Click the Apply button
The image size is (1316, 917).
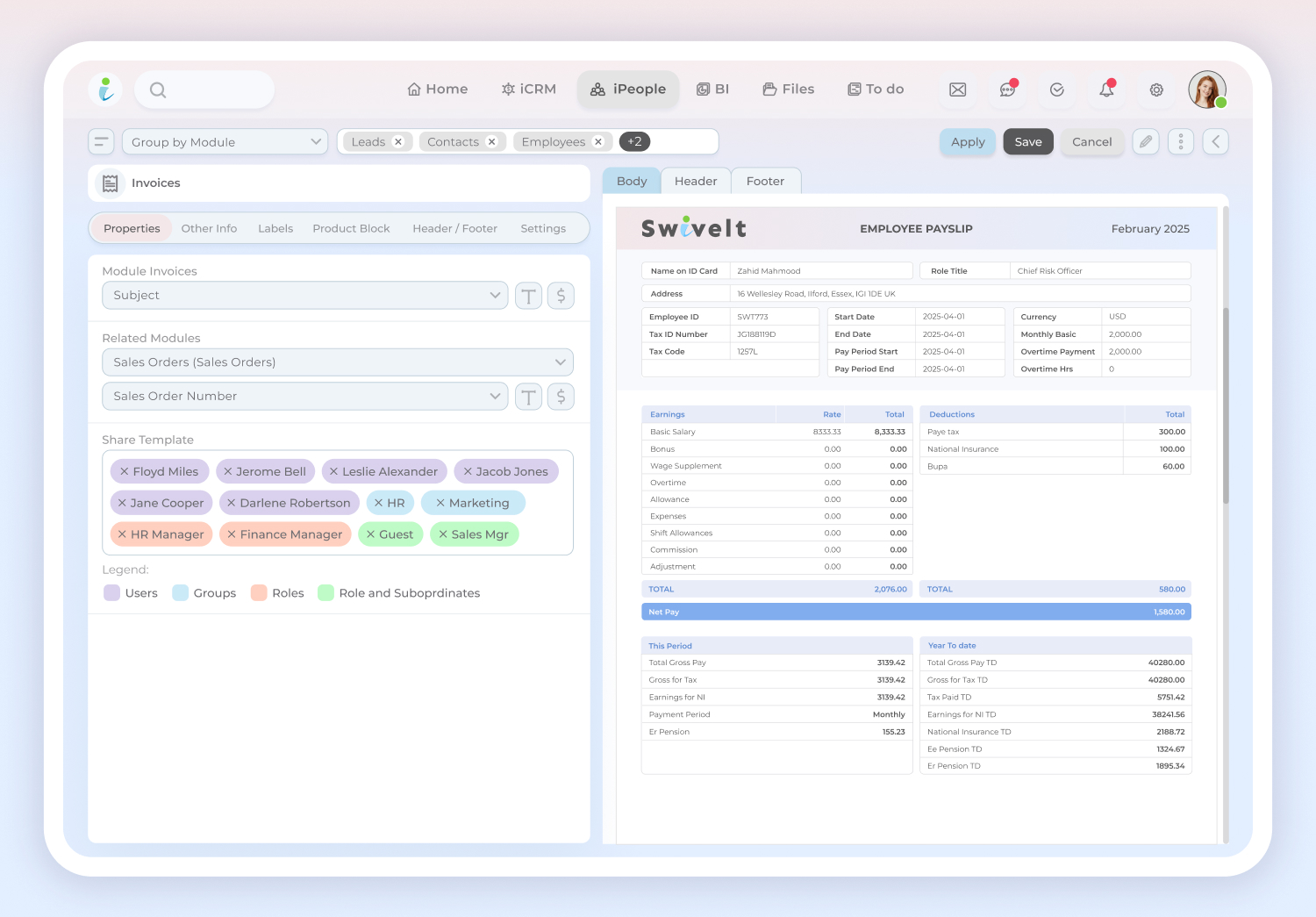(968, 142)
